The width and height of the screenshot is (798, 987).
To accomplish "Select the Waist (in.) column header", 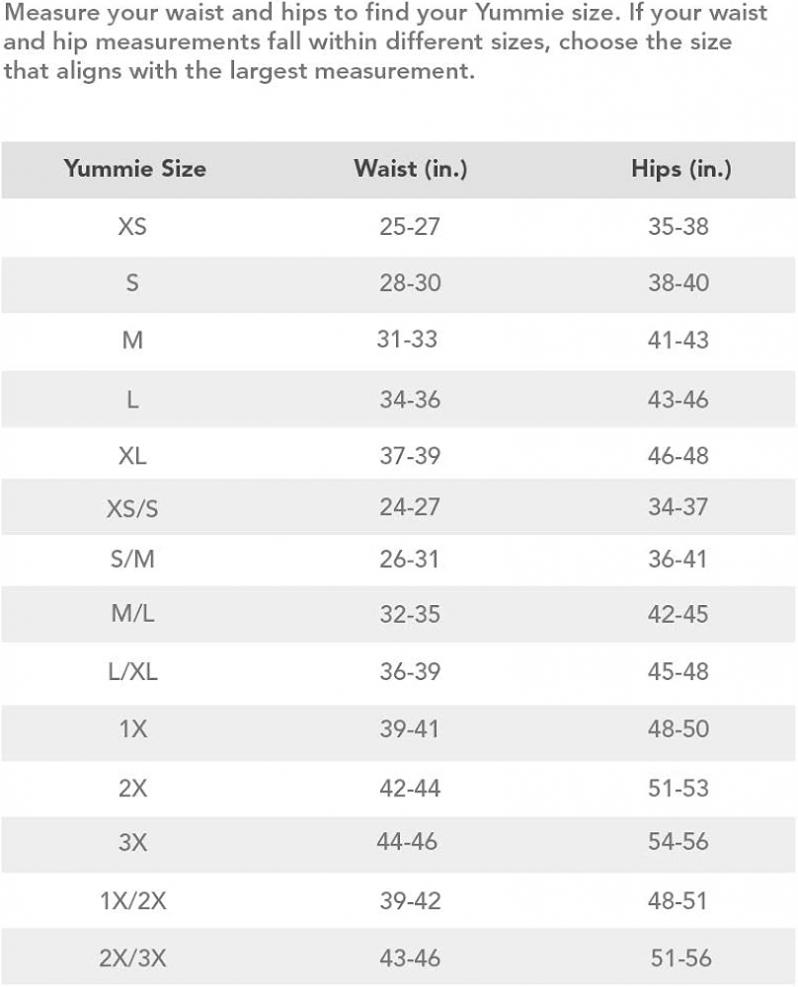I will click(410, 169).
